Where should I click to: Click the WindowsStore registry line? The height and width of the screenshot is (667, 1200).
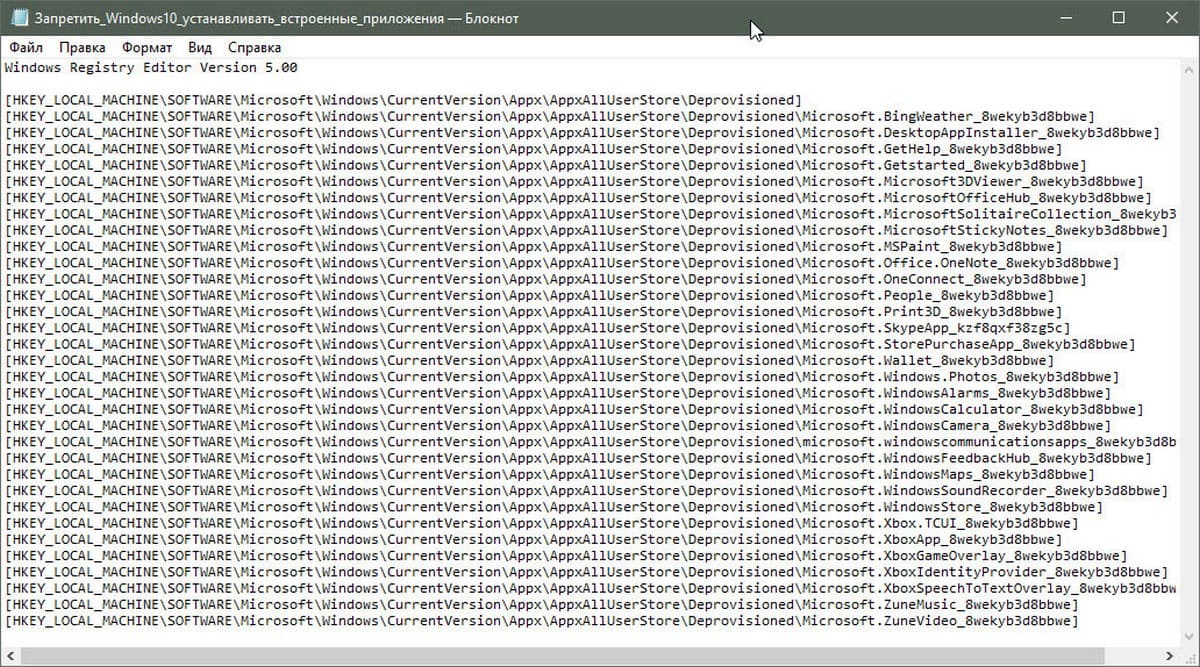coord(553,506)
